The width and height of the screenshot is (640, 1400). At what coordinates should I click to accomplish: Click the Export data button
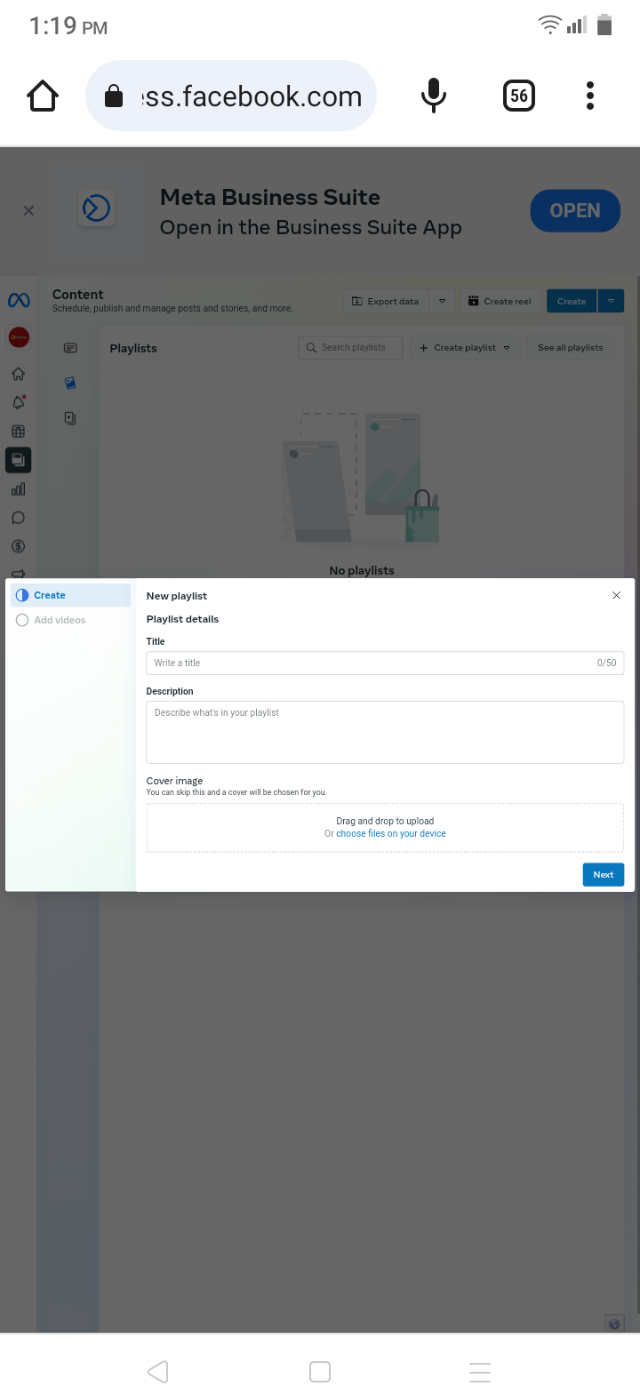point(386,301)
